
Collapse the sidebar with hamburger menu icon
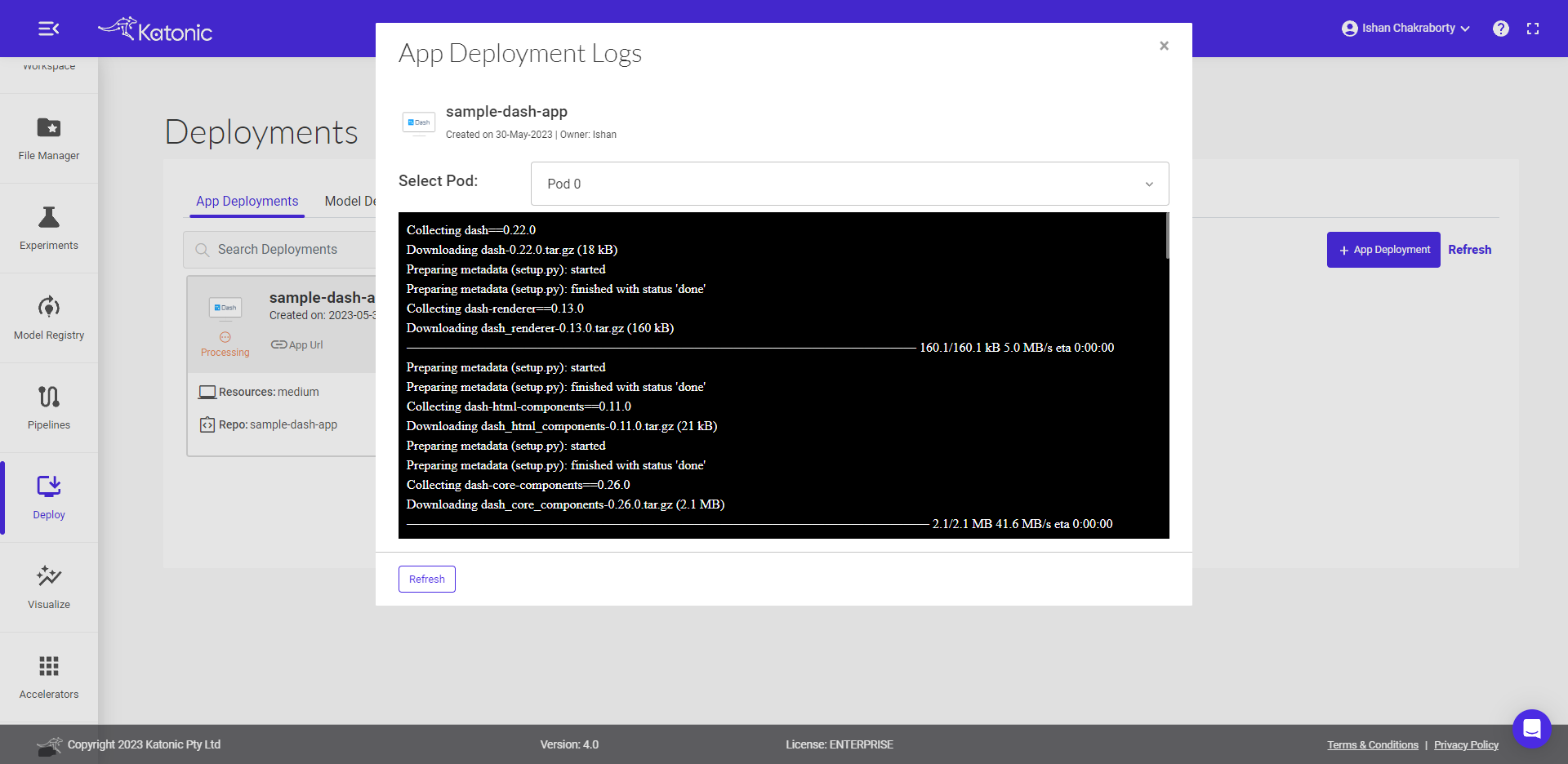(x=48, y=29)
